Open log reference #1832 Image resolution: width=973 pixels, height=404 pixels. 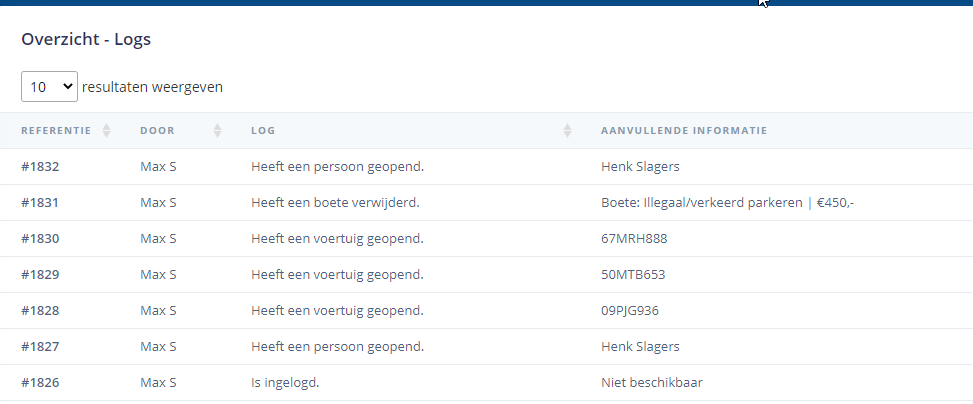coord(40,167)
